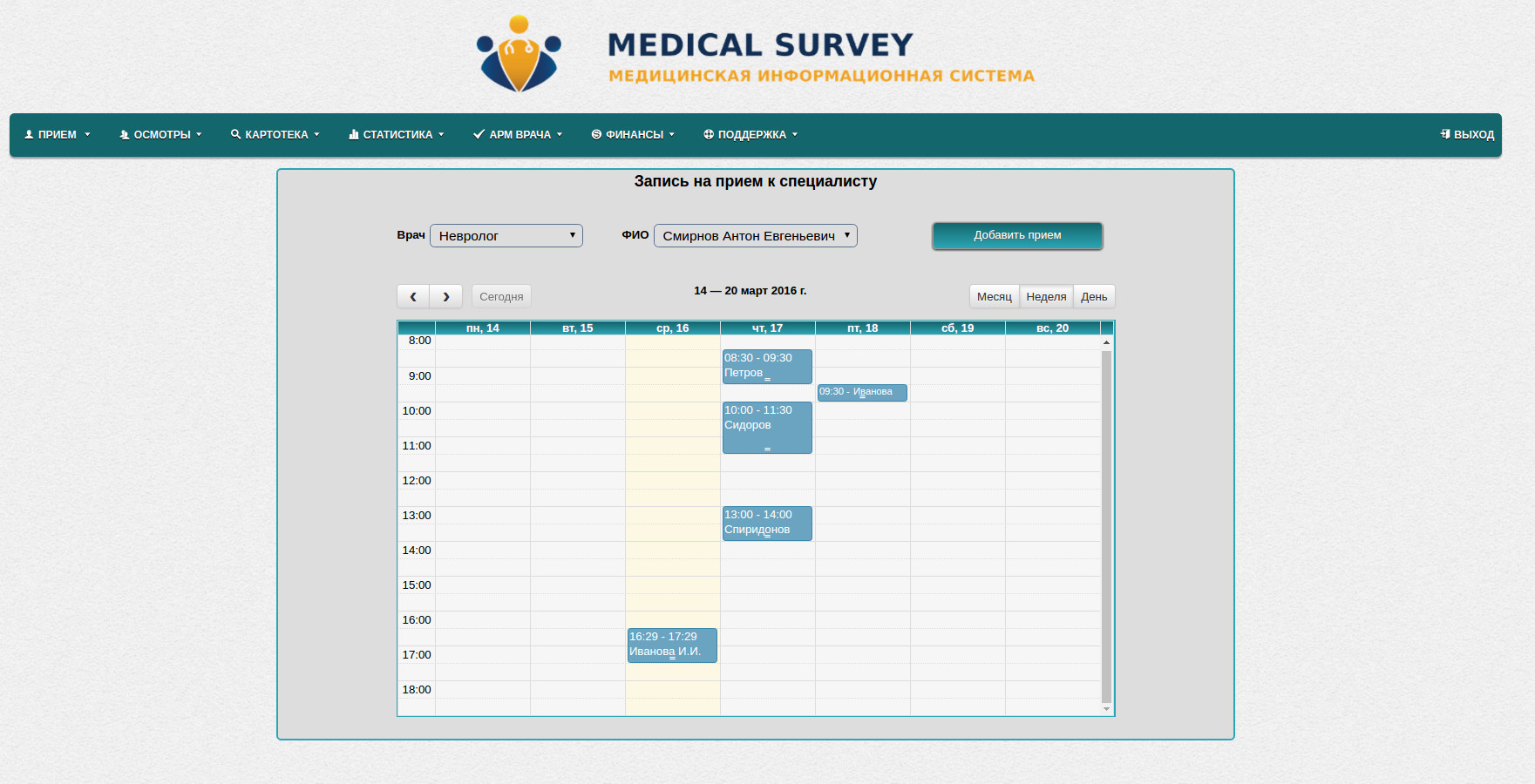The width and height of the screenshot is (1535, 784).
Task: Click the Medical Survey logo icon
Action: pos(519,54)
